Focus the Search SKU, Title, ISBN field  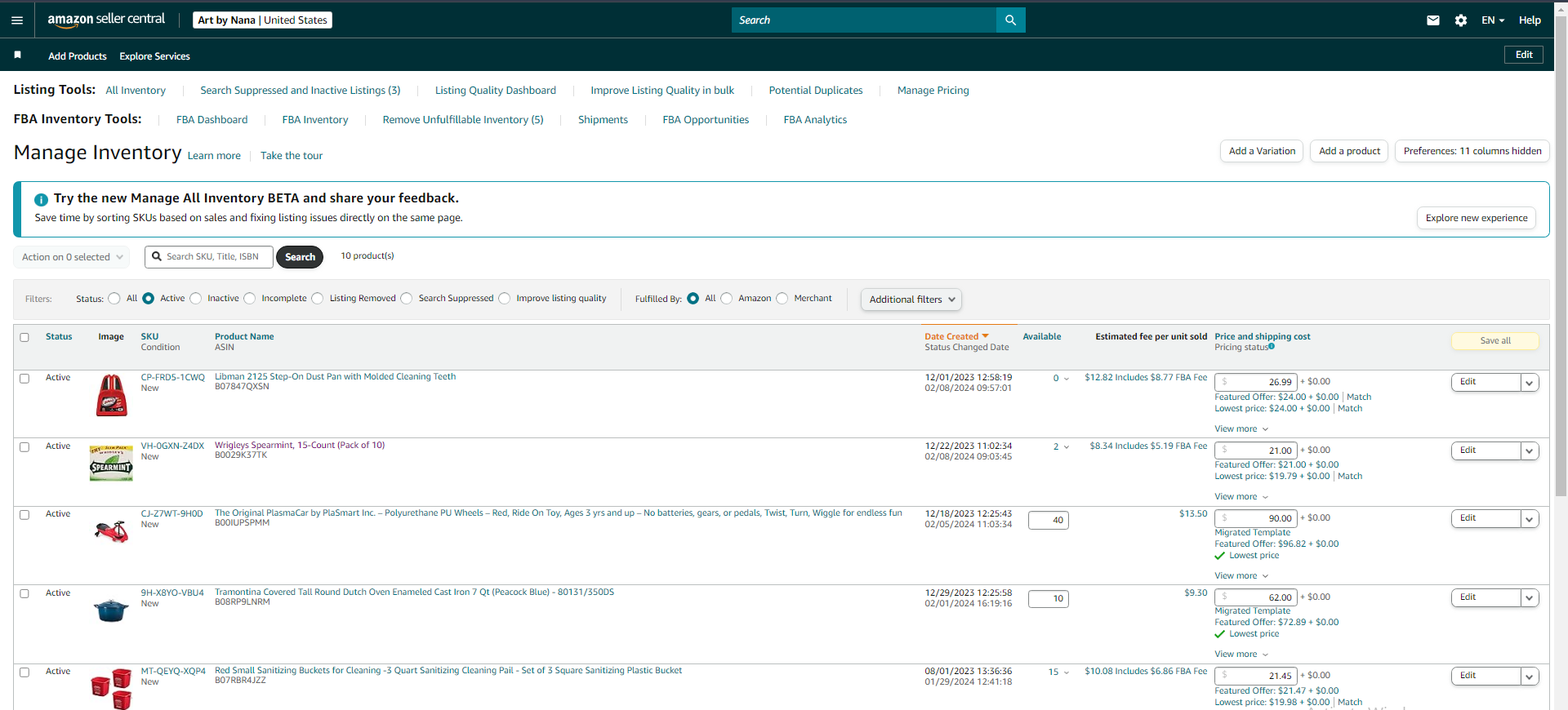tap(209, 257)
